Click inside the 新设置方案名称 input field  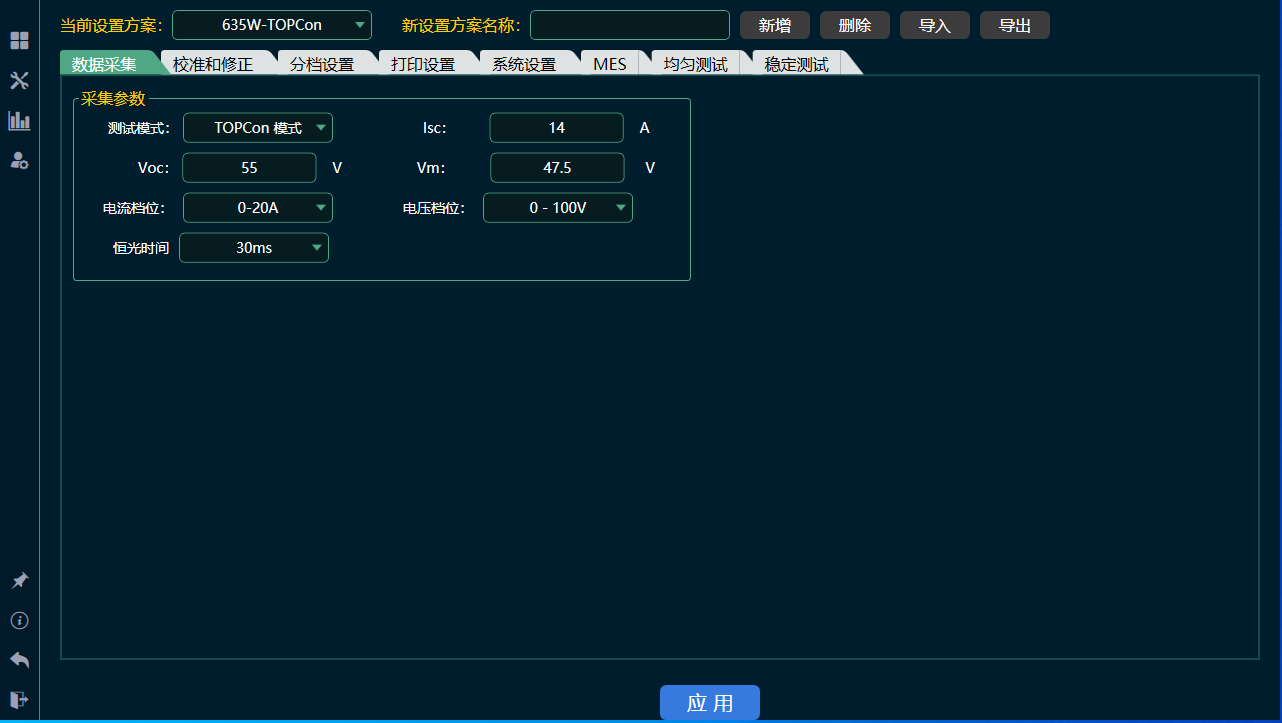pos(629,24)
